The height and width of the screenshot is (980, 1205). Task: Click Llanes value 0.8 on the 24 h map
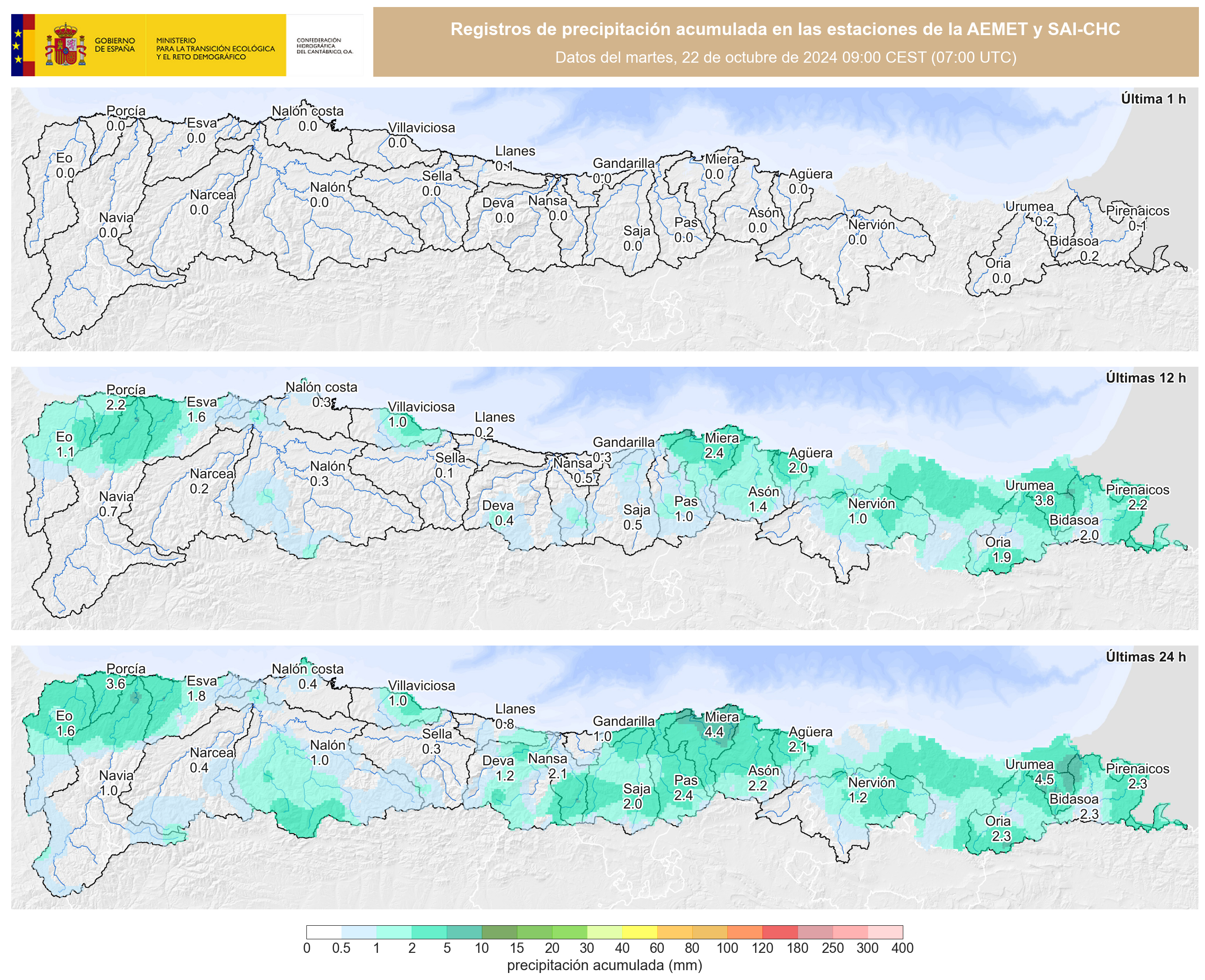505,724
